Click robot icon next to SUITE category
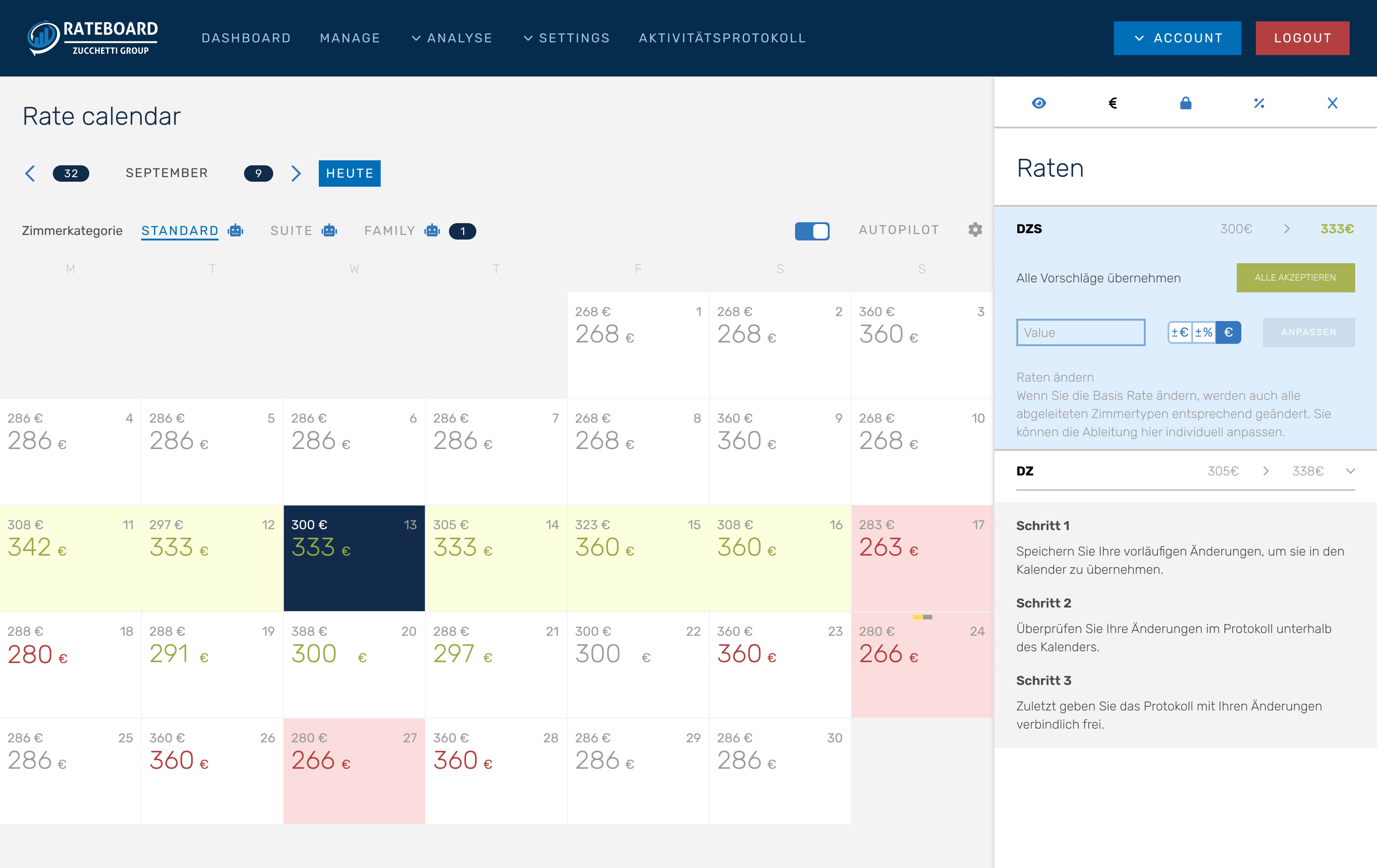 click(x=329, y=230)
